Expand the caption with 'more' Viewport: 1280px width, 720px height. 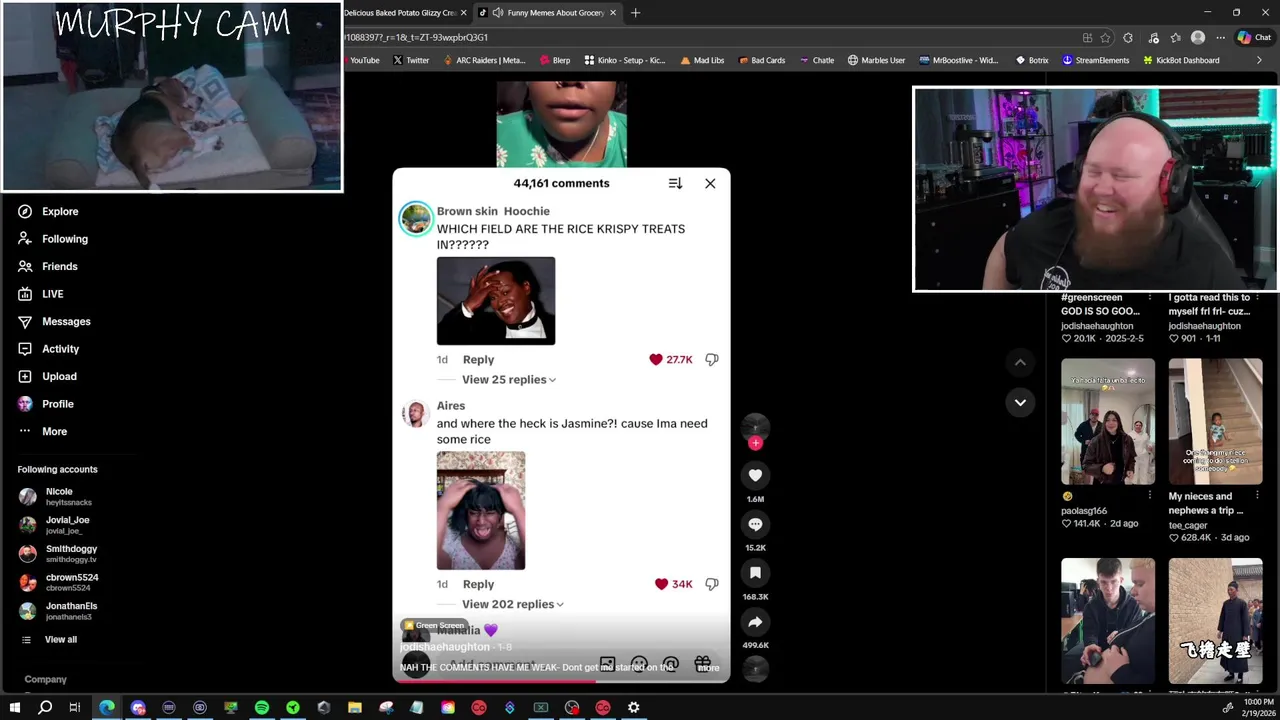click(x=708, y=668)
